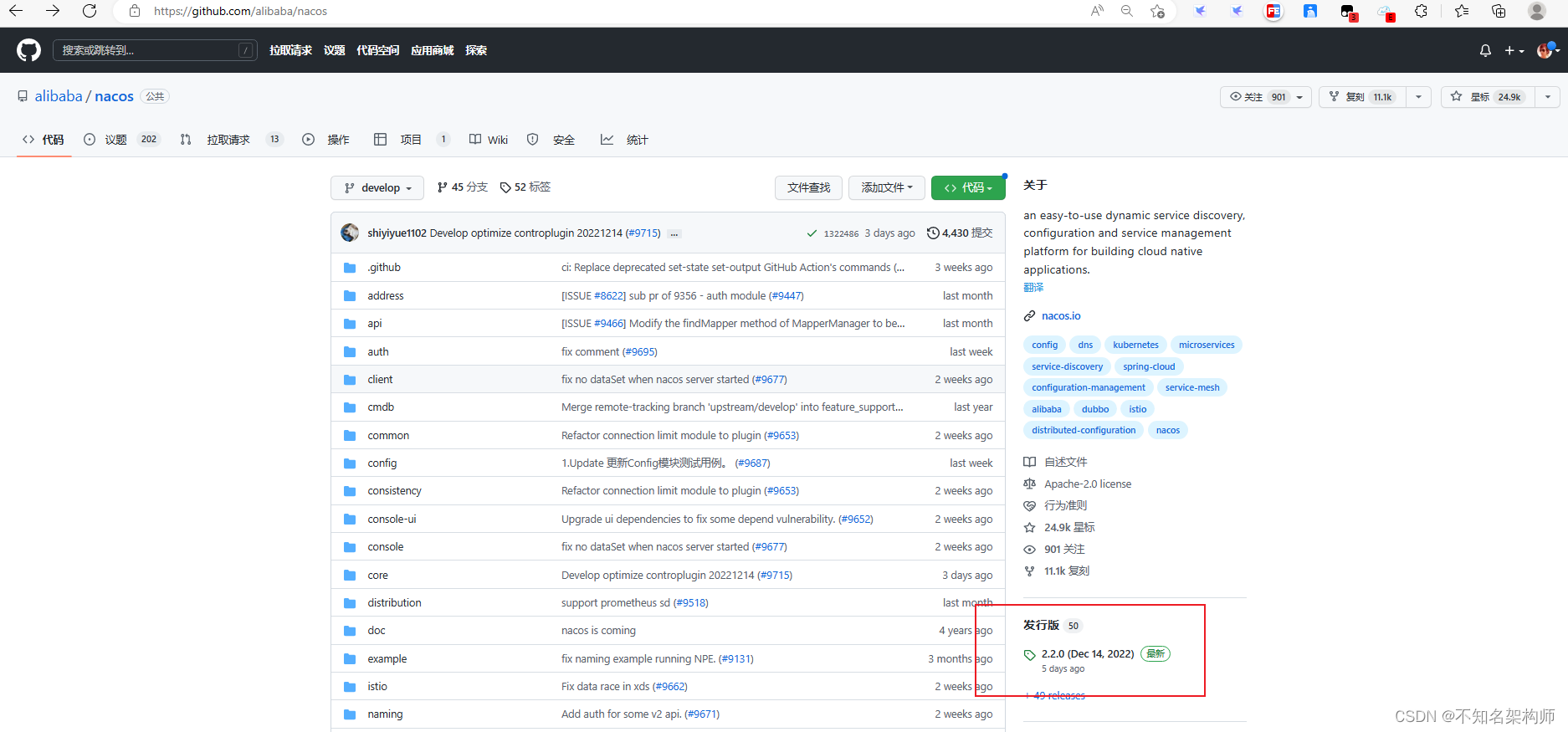The height and width of the screenshot is (732, 1568).
Task: Click the browser address bar URL
Action: 240,11
